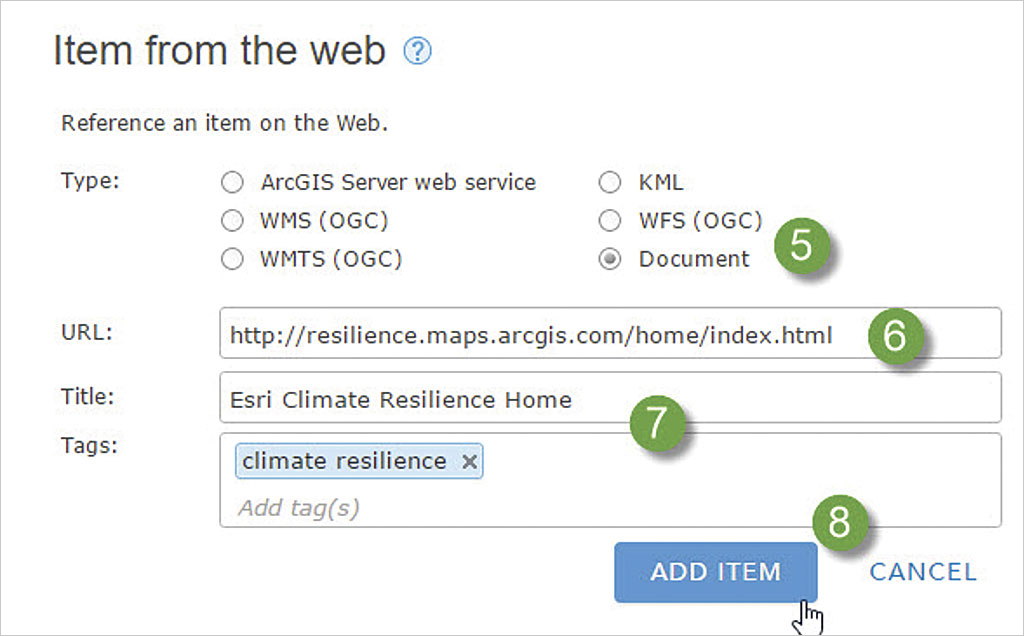Click the Tags label
The height and width of the screenshot is (636, 1024).
[89, 446]
